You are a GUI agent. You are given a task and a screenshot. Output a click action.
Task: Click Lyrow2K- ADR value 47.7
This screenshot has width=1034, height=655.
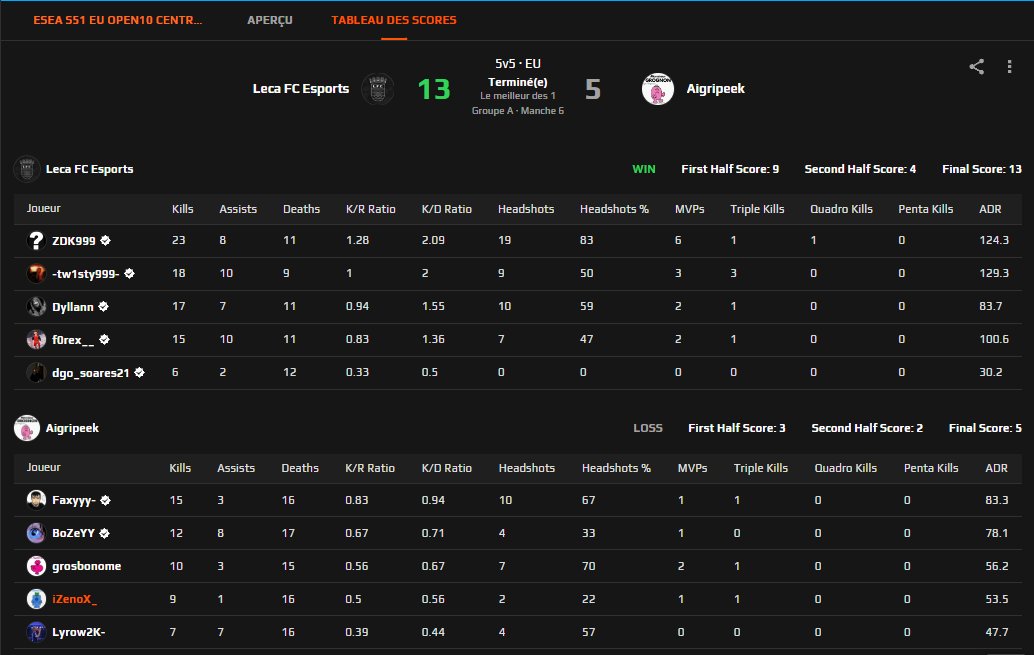[996, 632]
